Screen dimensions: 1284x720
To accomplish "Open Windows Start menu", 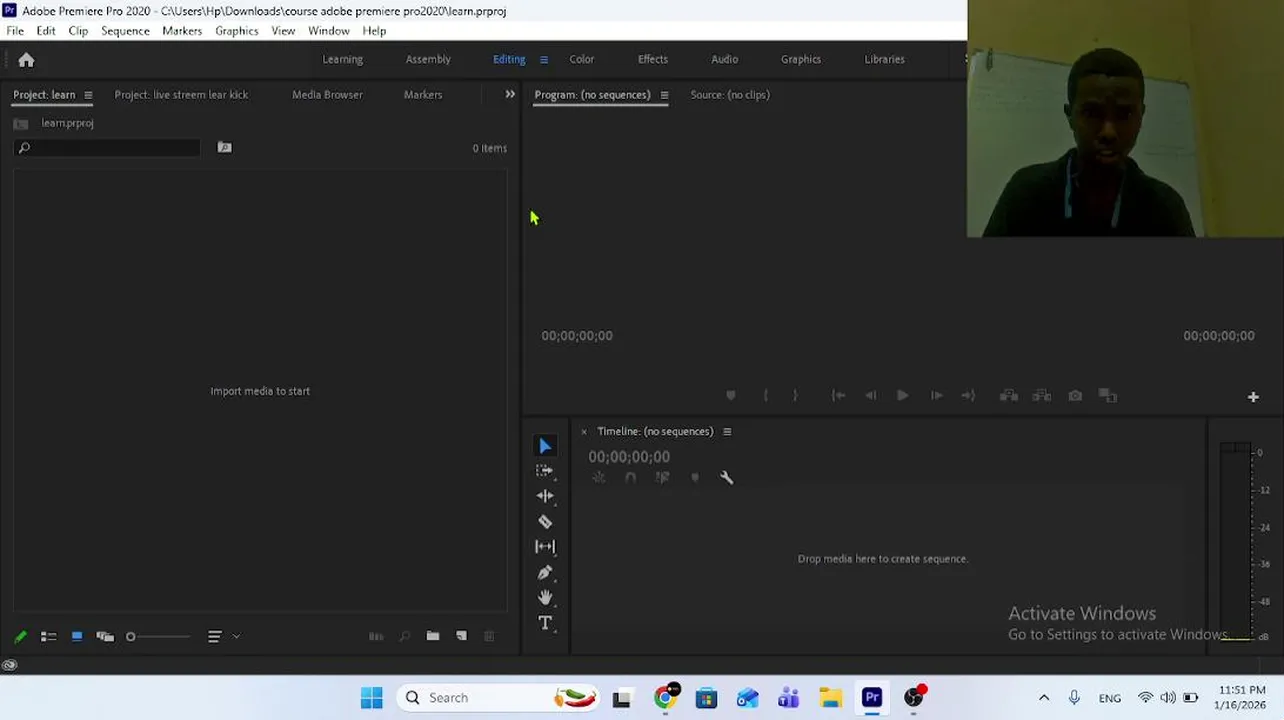I will pyautogui.click(x=372, y=698).
